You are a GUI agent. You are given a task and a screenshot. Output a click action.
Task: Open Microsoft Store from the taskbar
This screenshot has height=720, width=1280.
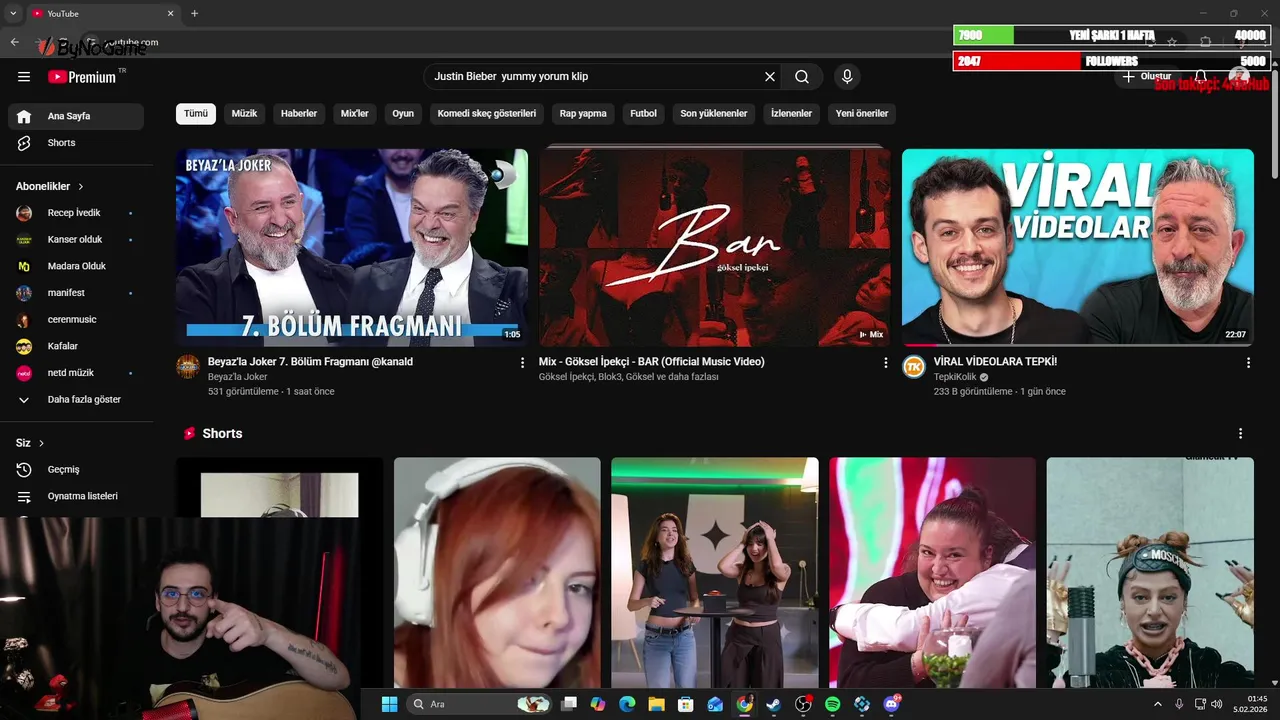click(x=685, y=704)
